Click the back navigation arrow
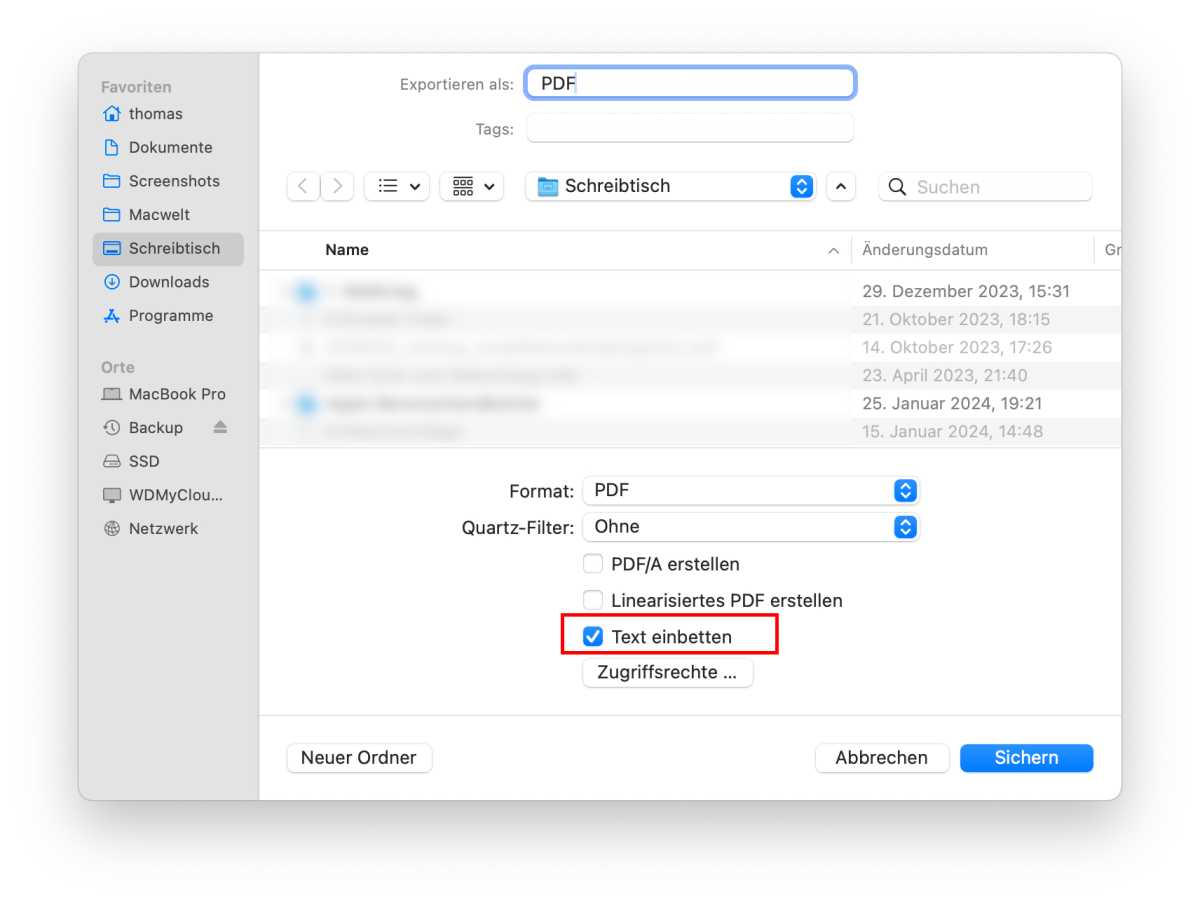Viewport: 1200px width, 904px height. click(x=303, y=186)
